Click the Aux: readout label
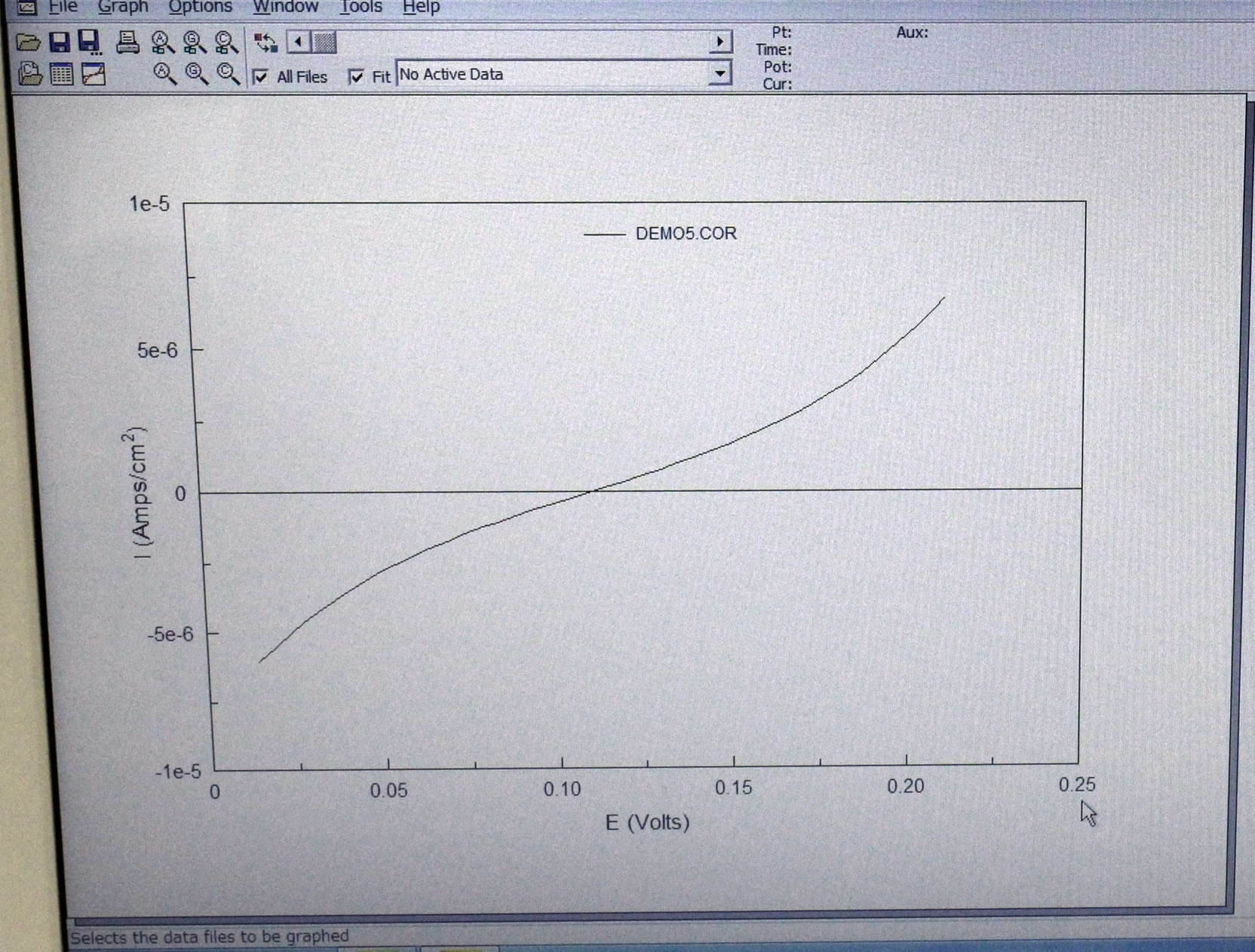Image resolution: width=1255 pixels, height=952 pixels. pyautogui.click(x=913, y=32)
